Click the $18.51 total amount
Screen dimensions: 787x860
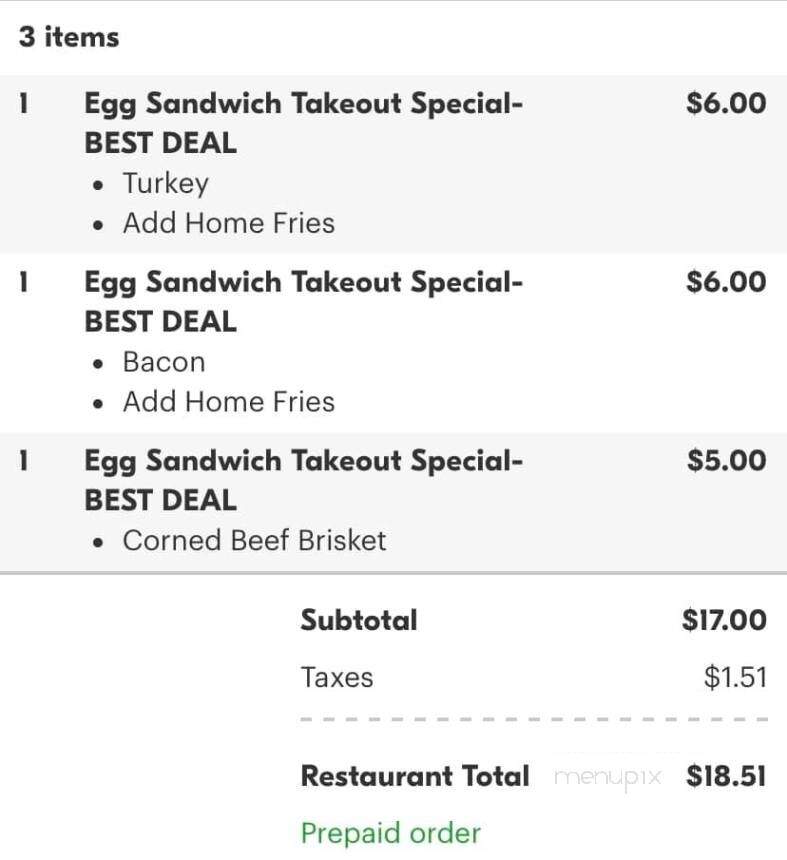pyautogui.click(x=726, y=776)
